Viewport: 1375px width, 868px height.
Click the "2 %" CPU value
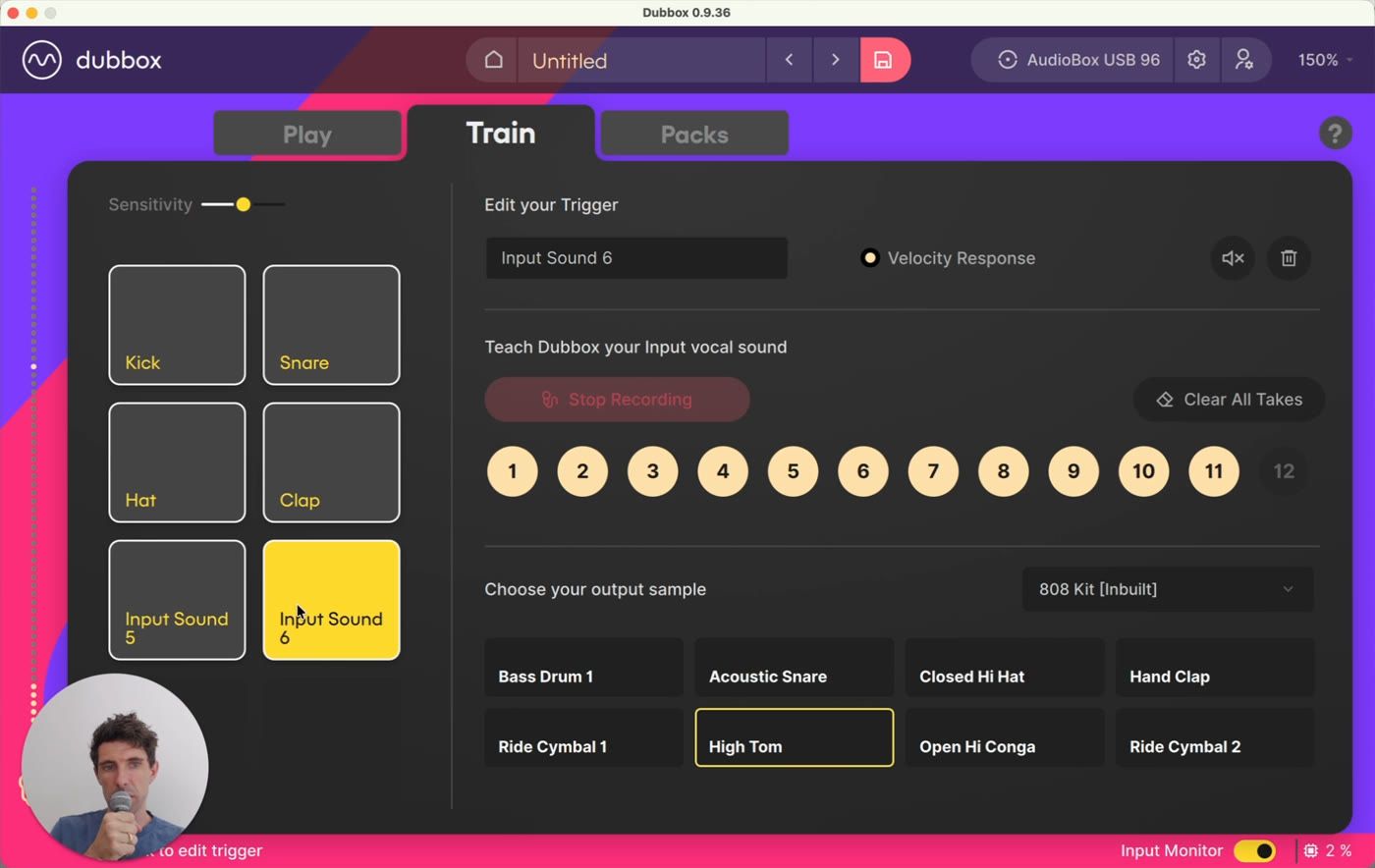(x=1338, y=850)
